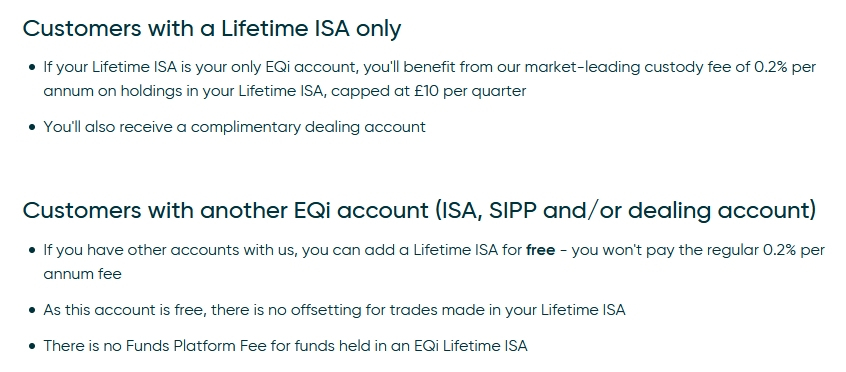
Task: Click the "annum fee" line of text
Action: (x=83, y=274)
